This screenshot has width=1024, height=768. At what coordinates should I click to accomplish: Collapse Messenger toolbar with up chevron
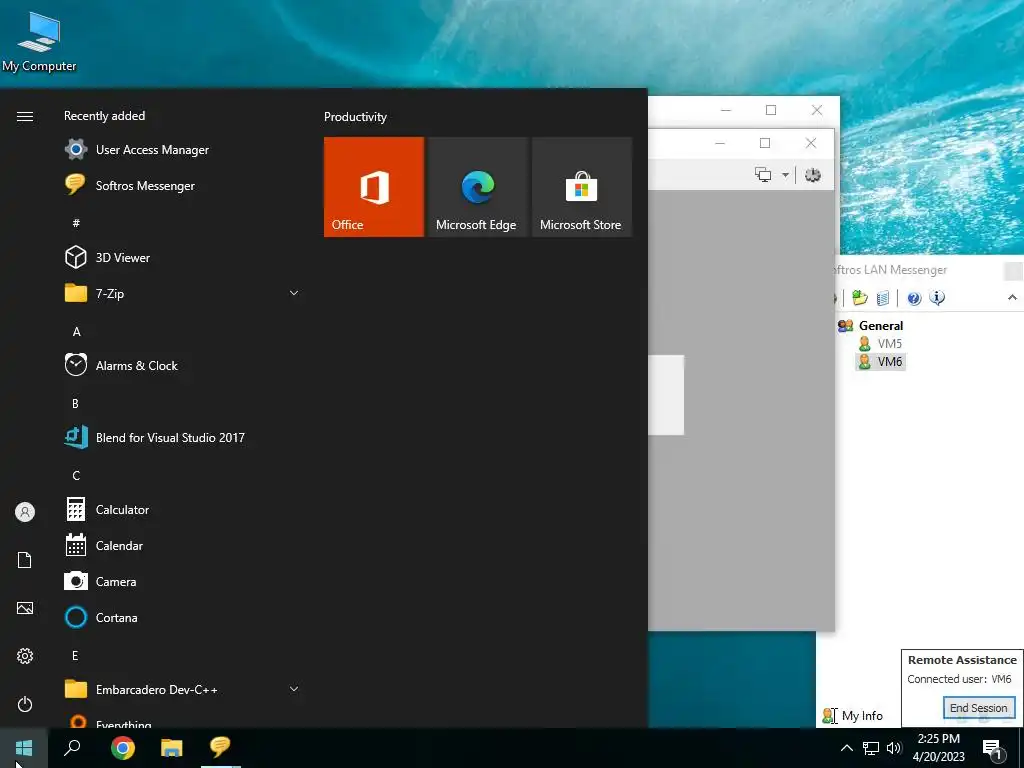pos(1012,298)
